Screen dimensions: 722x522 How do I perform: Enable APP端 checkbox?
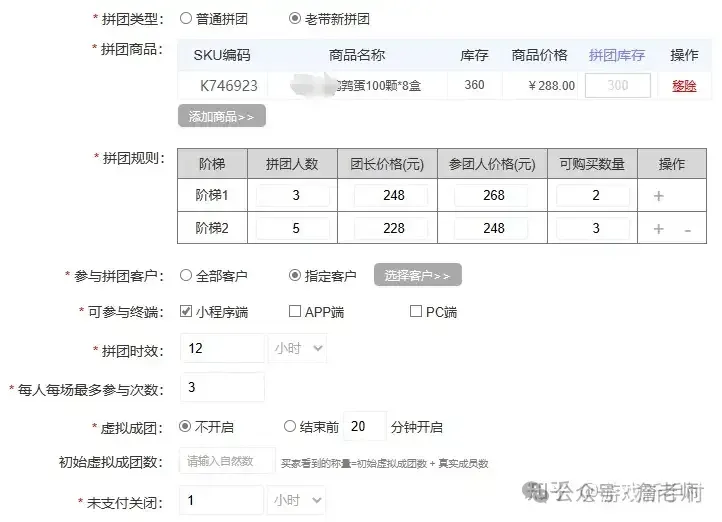[x=295, y=312]
